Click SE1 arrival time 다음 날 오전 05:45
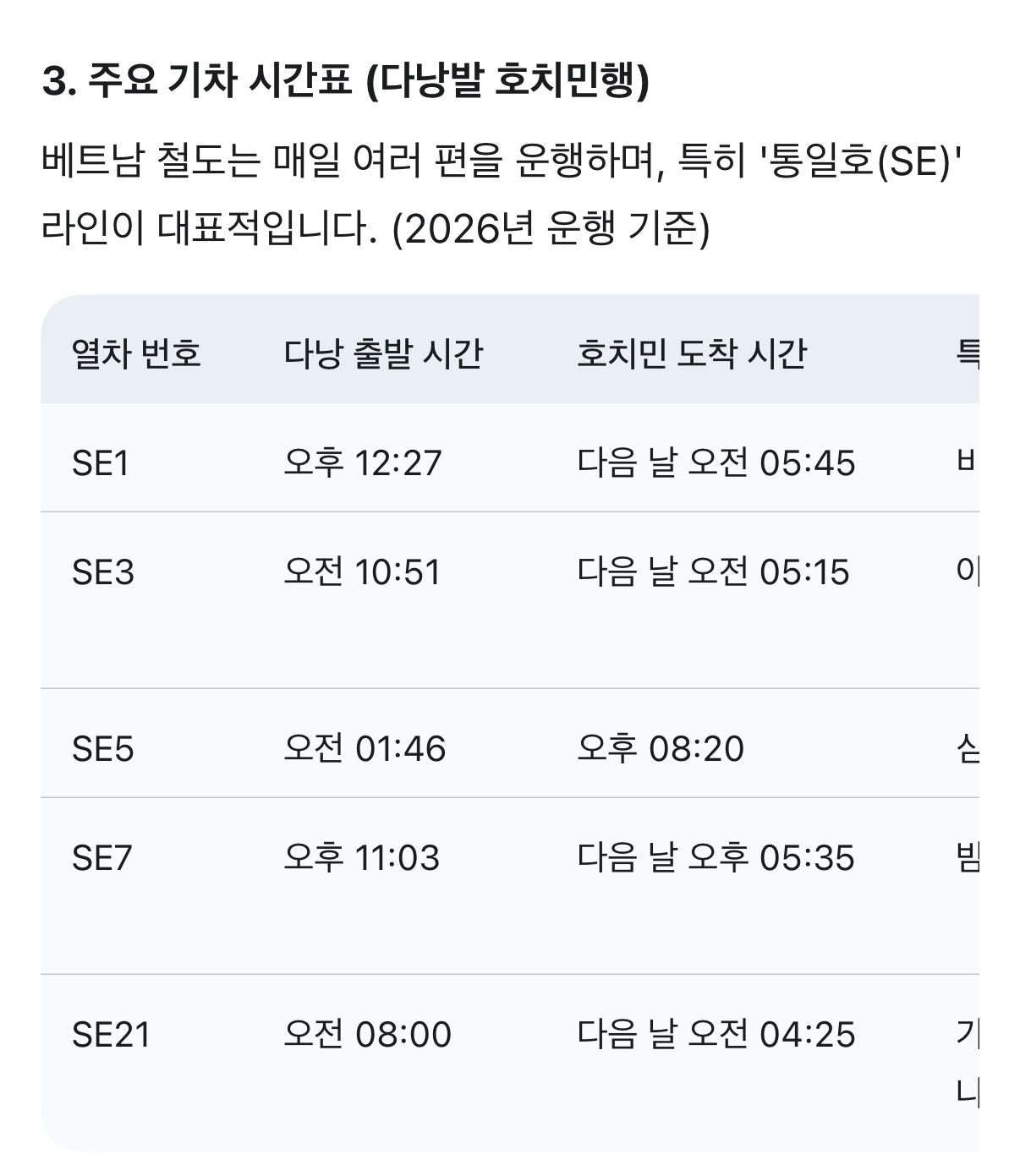Image resolution: width=1020 pixels, height=1176 pixels. coord(716,463)
